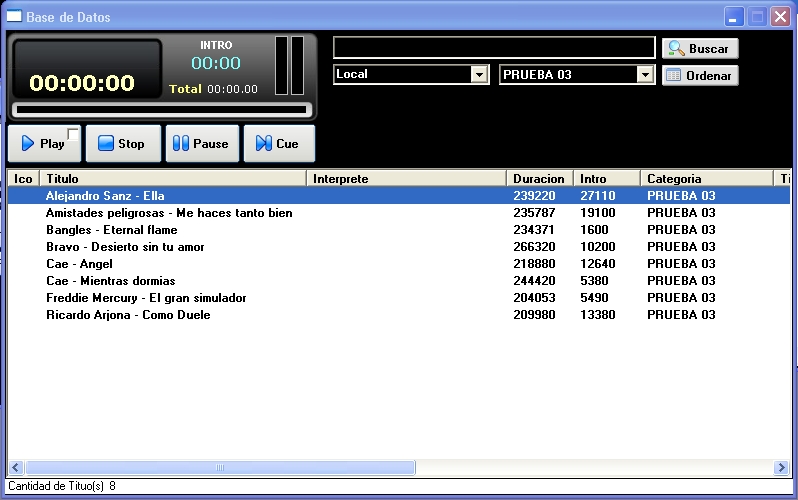
Task: Select Cae - Mientras dormias track
Action: coord(398,281)
